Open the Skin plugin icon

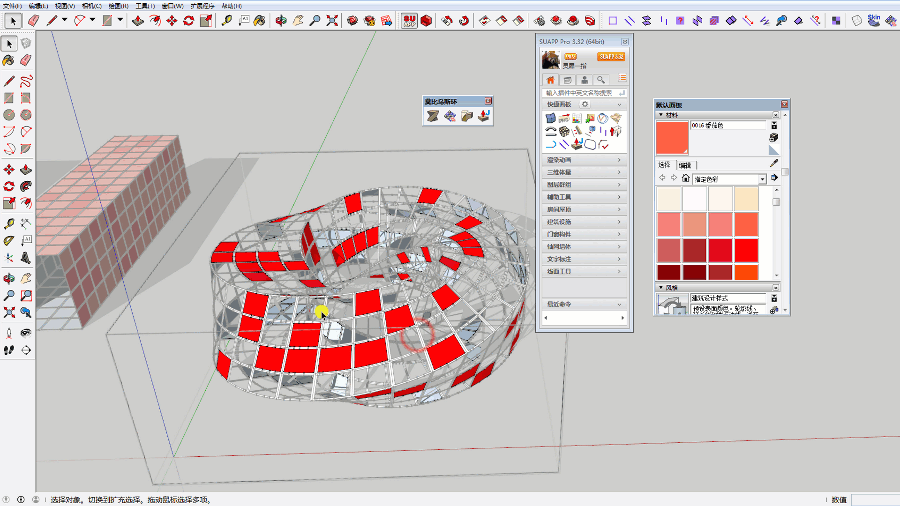(873, 19)
